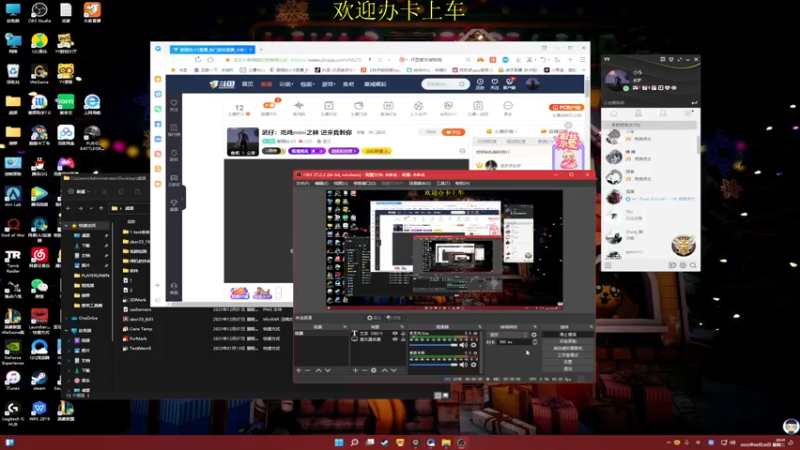The width and height of the screenshot is (800, 450).
Task: Click Douyu history clock icon
Action: 480,84
